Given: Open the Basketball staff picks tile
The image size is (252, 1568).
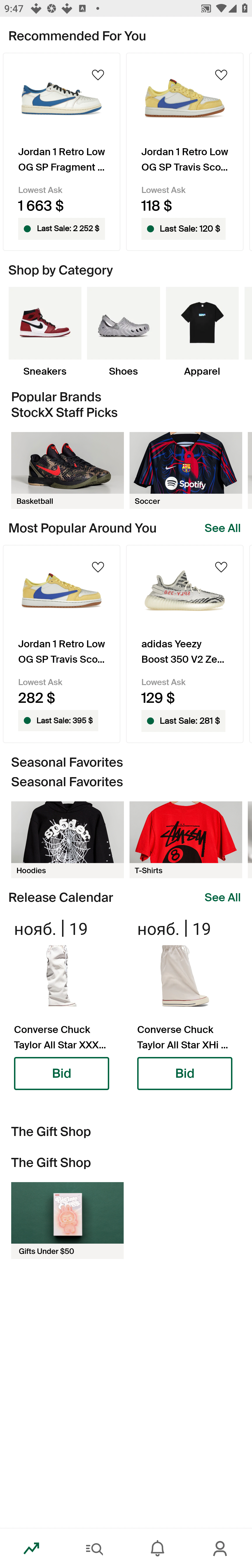Looking at the screenshot, I should [67, 470].
